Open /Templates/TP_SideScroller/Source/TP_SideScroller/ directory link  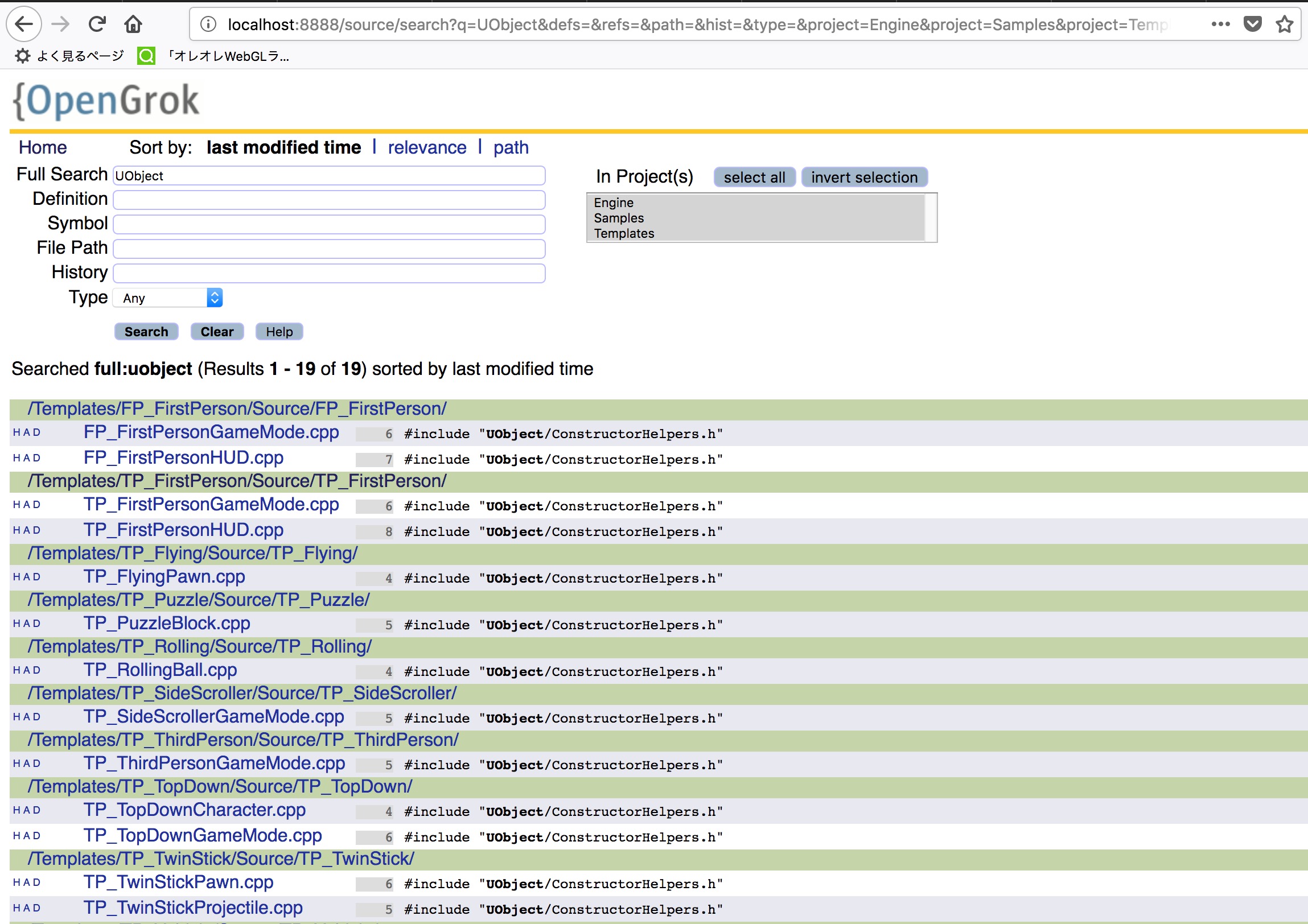pos(242,694)
